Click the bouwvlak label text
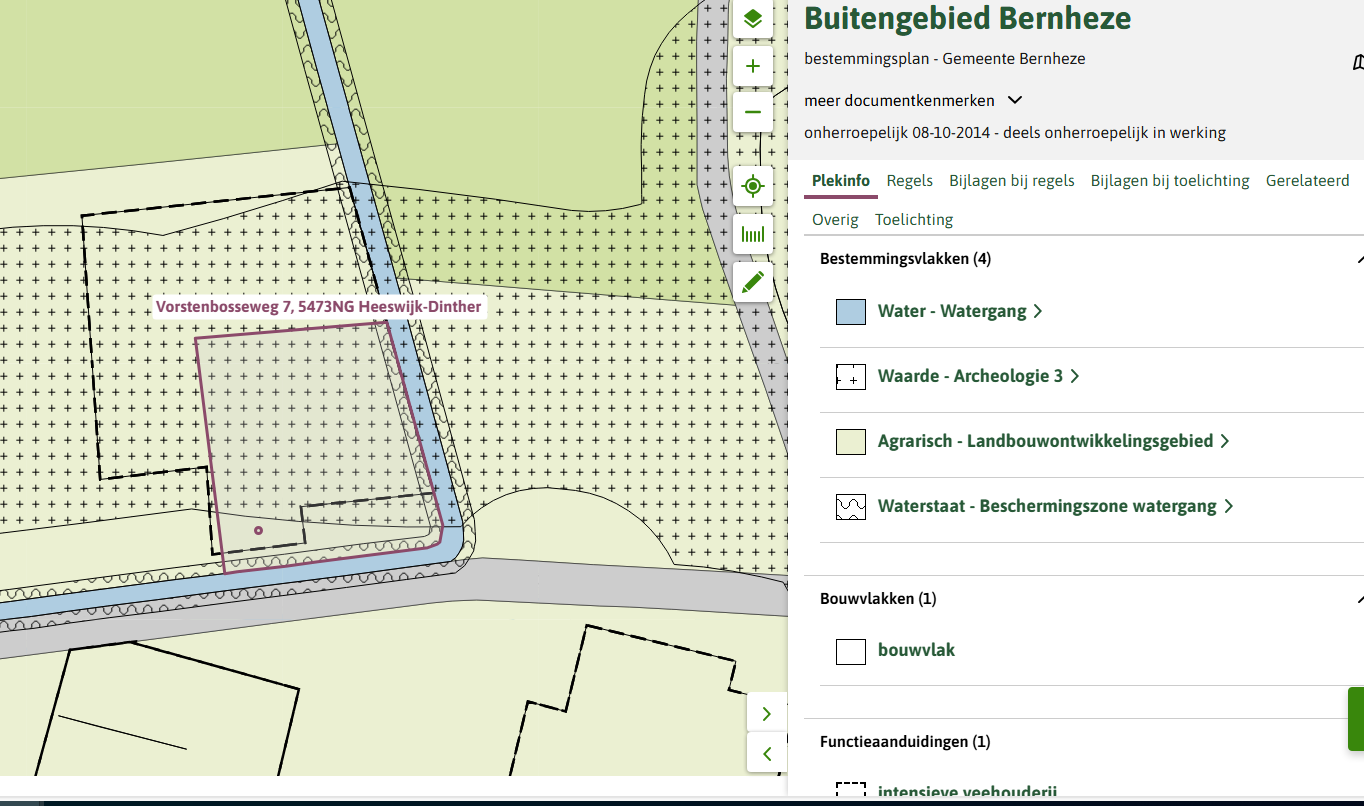 tap(916, 650)
